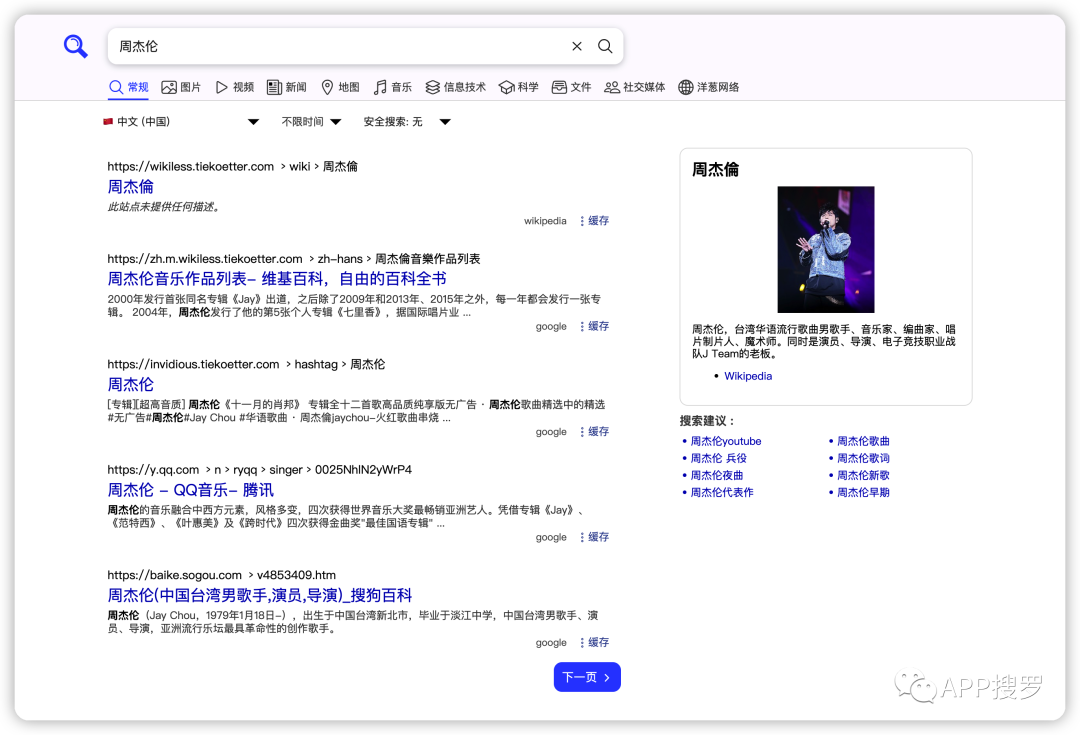Select suggestion 周杰伦歌曲
The width and height of the screenshot is (1080, 735).
pyautogui.click(x=863, y=441)
